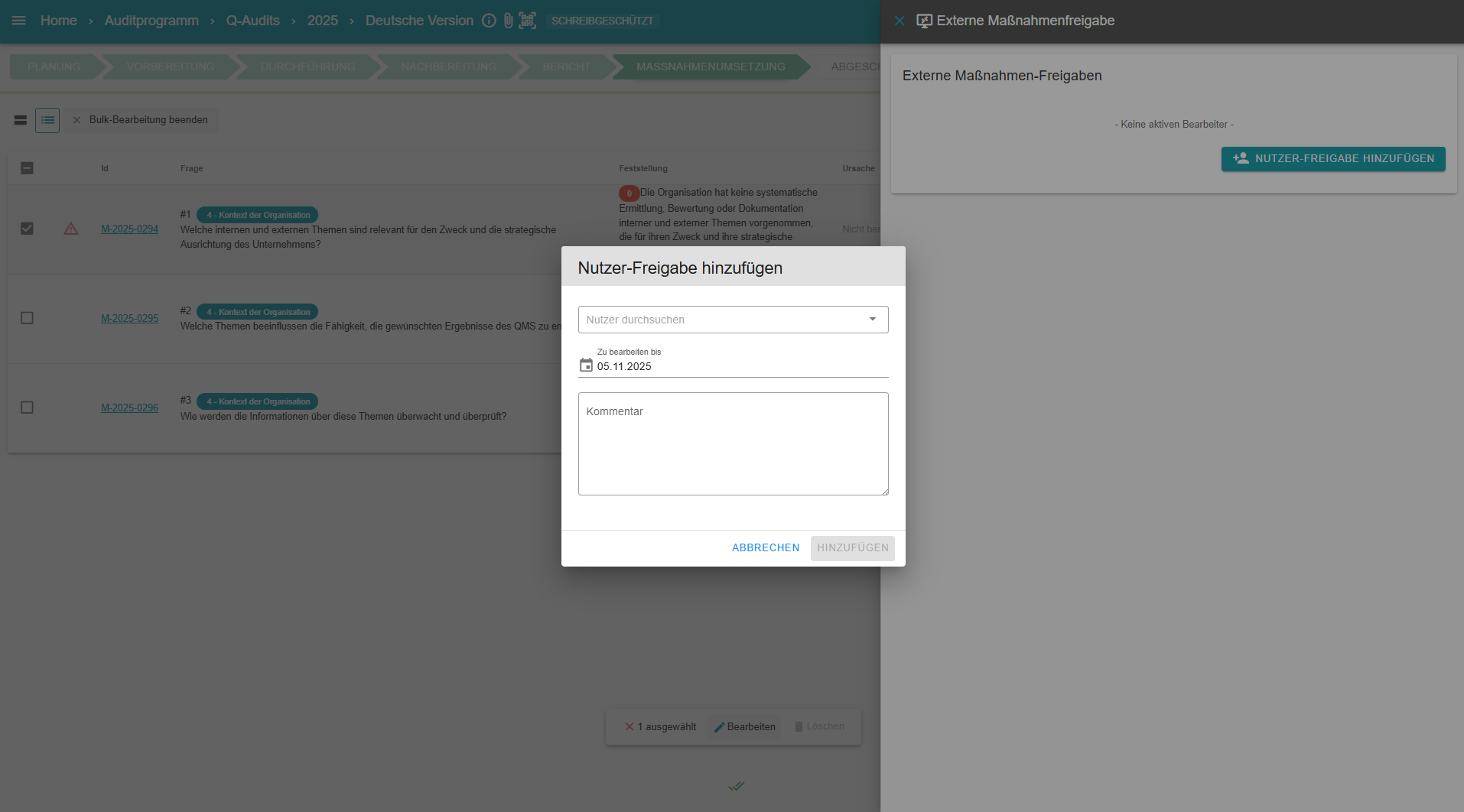1464x812 pixels.
Task: Check the row M-2025-0295 checkbox
Action: 27,318
